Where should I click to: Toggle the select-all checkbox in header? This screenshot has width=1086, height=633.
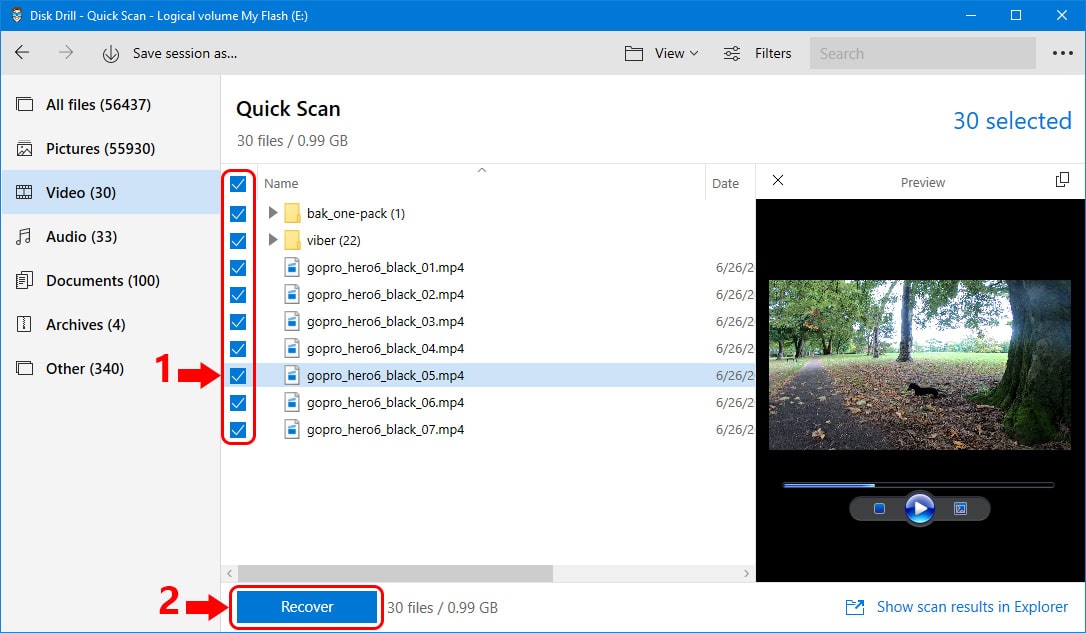tap(238, 184)
